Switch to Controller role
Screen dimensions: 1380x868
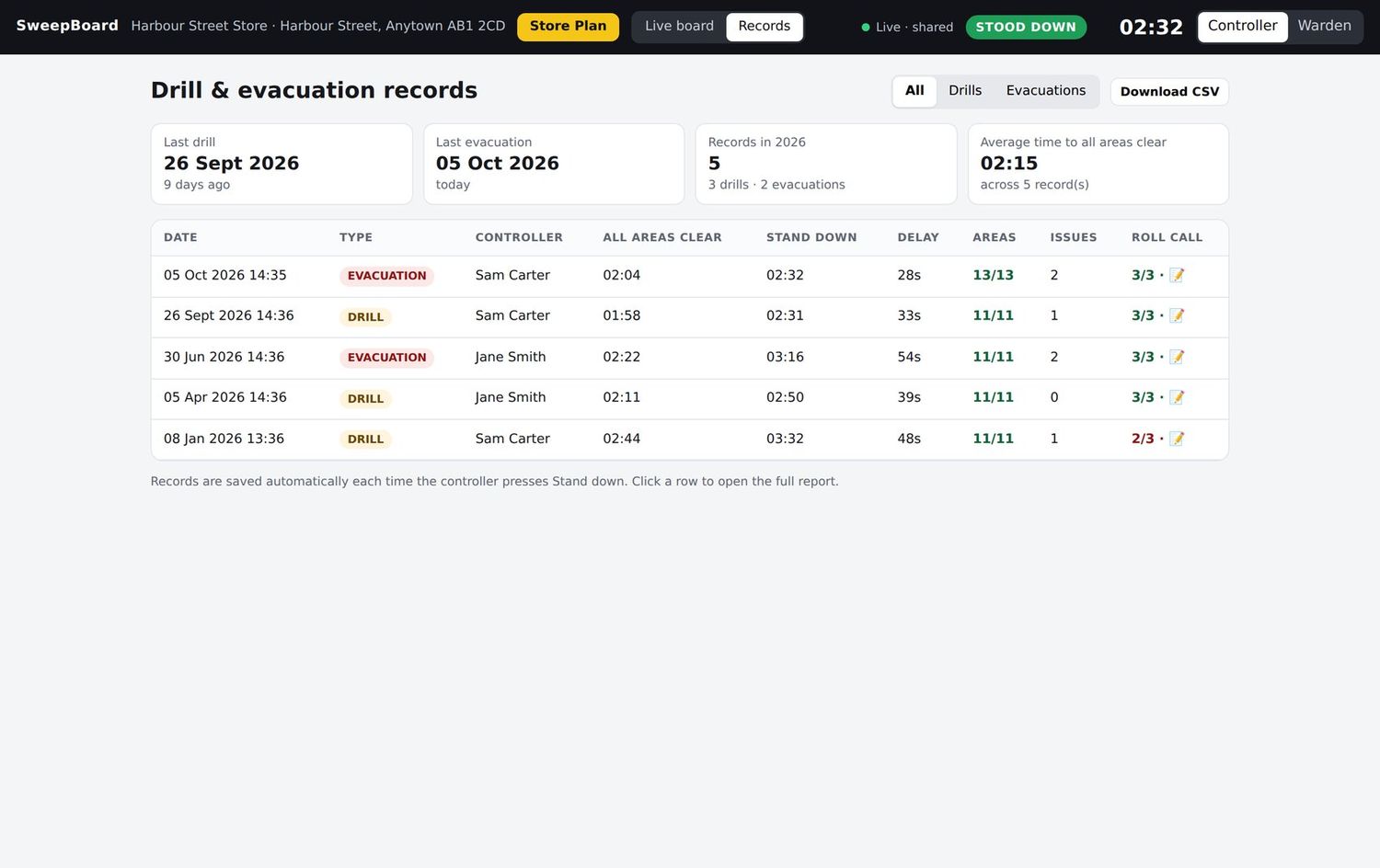[1242, 26]
